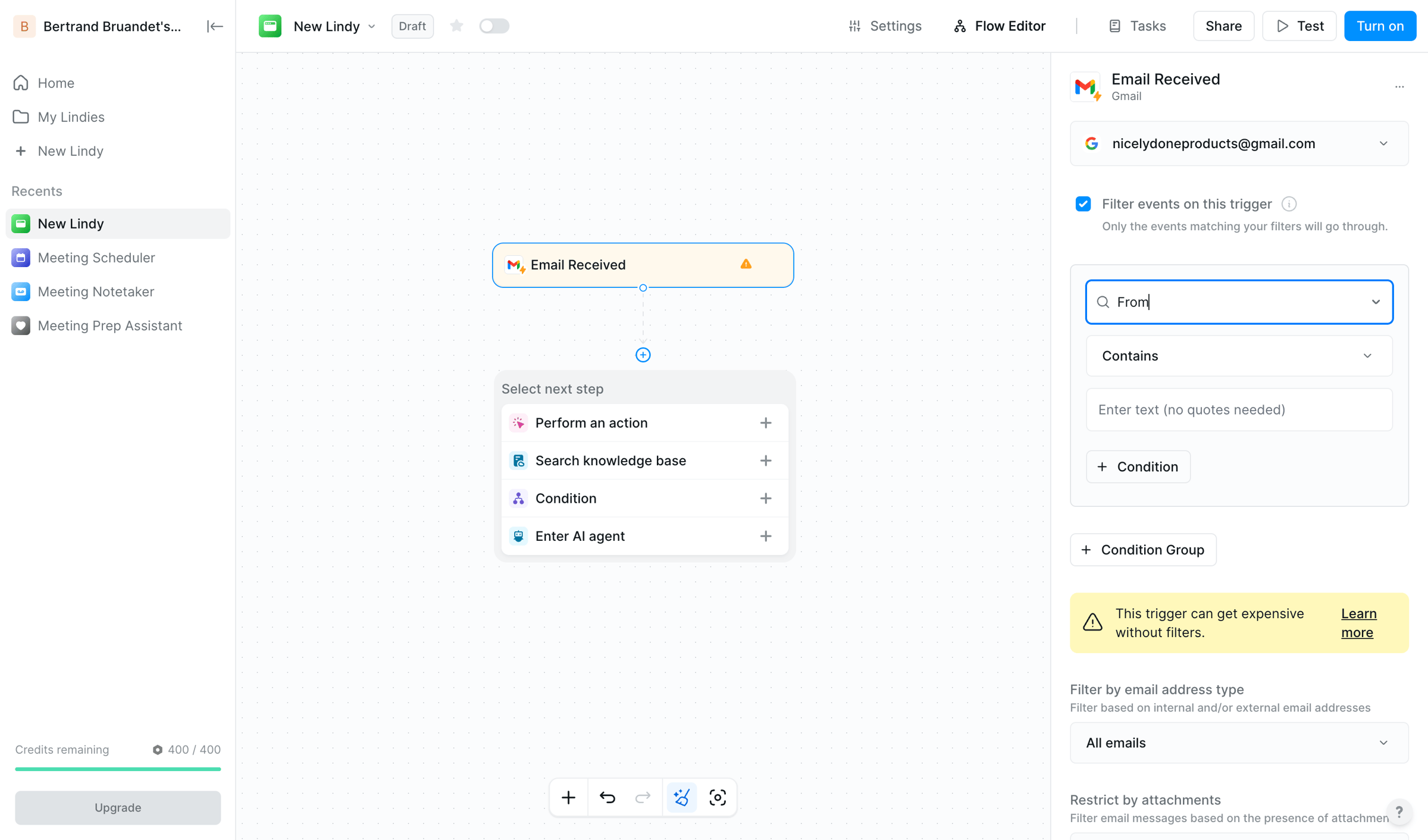Open the Contains operator dropdown

[1239, 356]
